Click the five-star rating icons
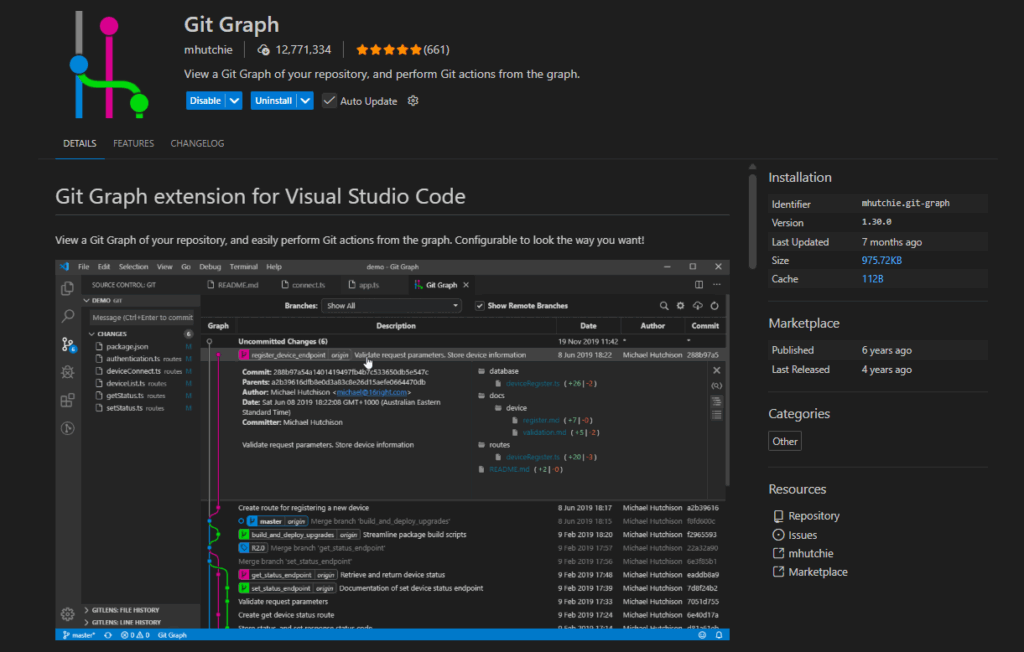This screenshot has width=1024, height=652. click(x=388, y=50)
